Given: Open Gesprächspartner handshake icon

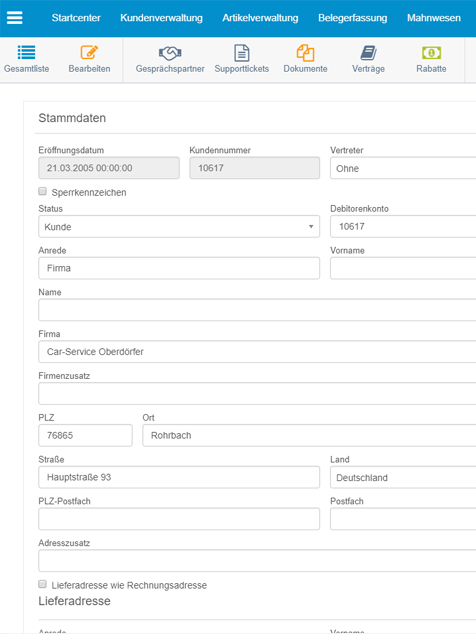Looking at the screenshot, I should (x=170, y=53).
